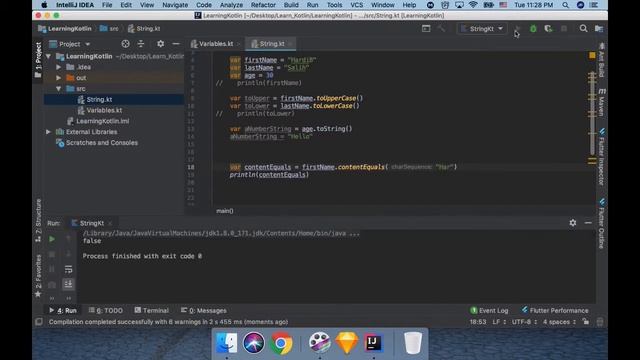Click the layout window icon left of hammer

(426, 29)
